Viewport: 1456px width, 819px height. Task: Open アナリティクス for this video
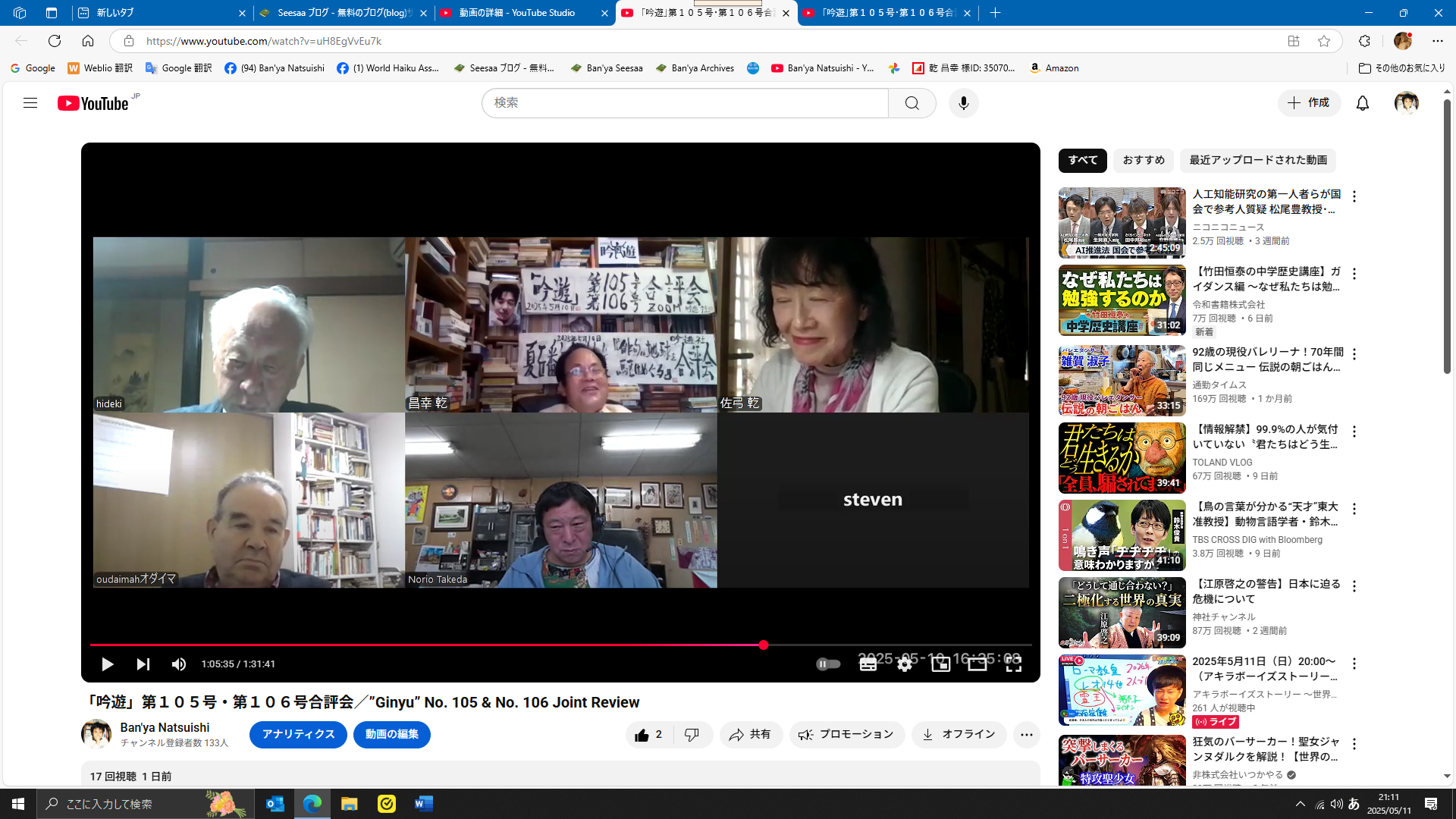pyautogui.click(x=297, y=734)
